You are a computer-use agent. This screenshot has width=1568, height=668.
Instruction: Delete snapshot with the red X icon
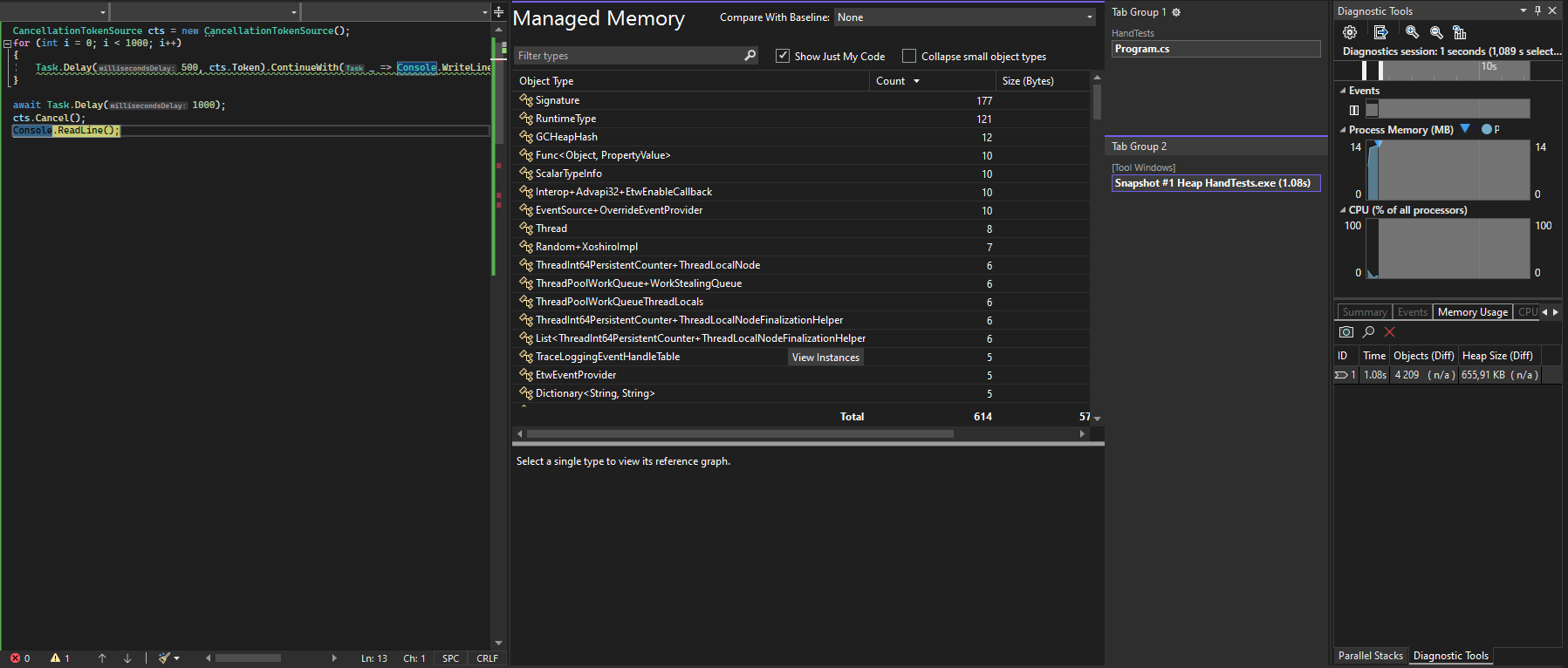click(1390, 332)
